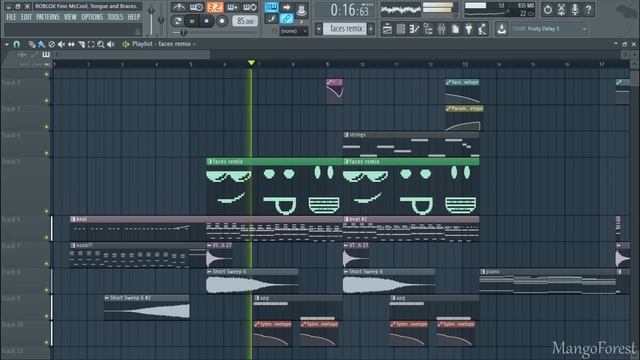640x360 pixels.
Task: Open the Playlist view icon
Action: [x=387, y=29]
